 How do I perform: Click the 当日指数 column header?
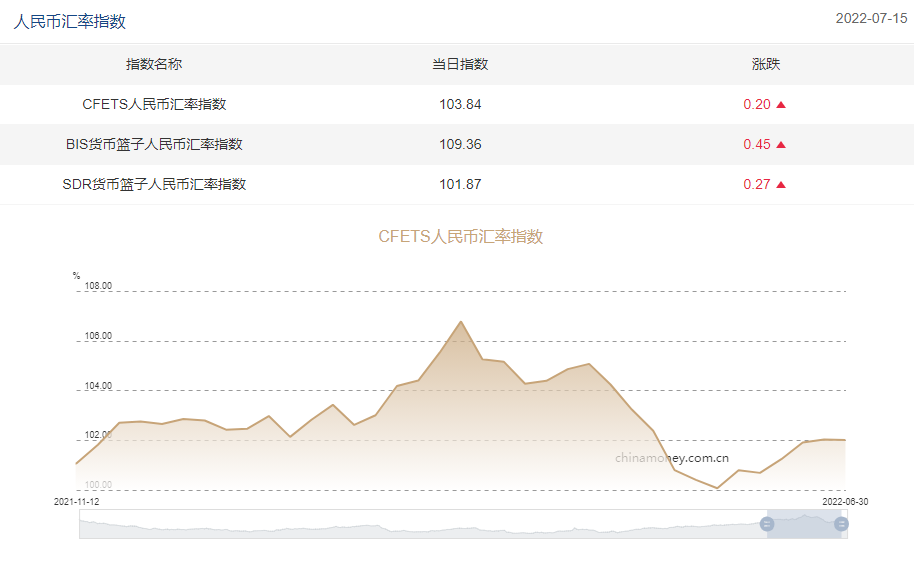pos(460,64)
